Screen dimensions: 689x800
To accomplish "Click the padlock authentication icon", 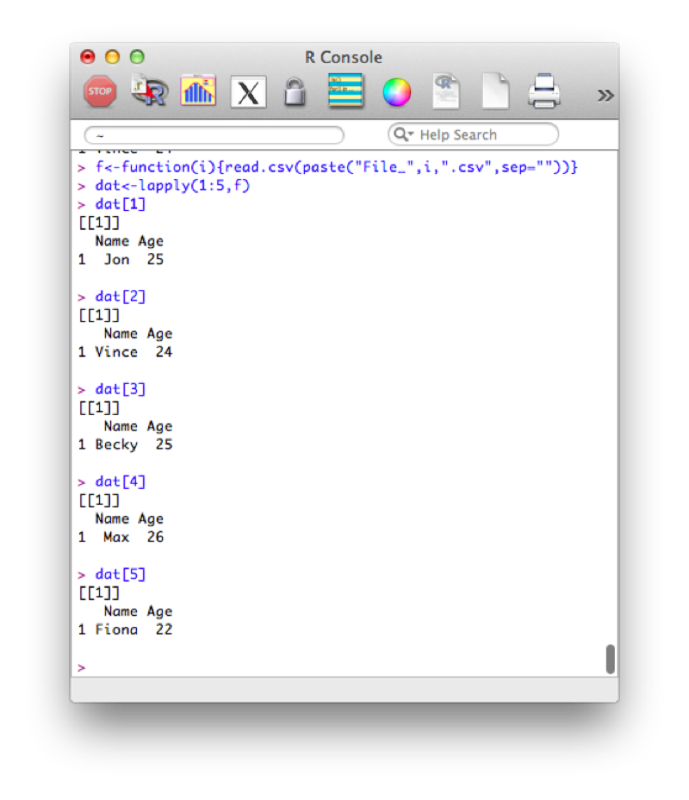I will 295,92.
